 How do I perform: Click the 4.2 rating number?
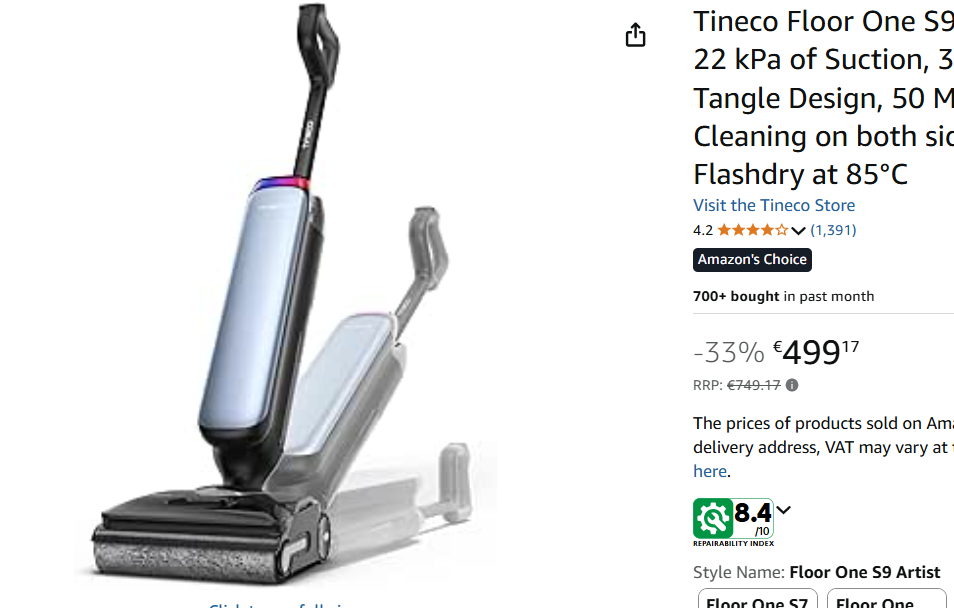tap(703, 230)
